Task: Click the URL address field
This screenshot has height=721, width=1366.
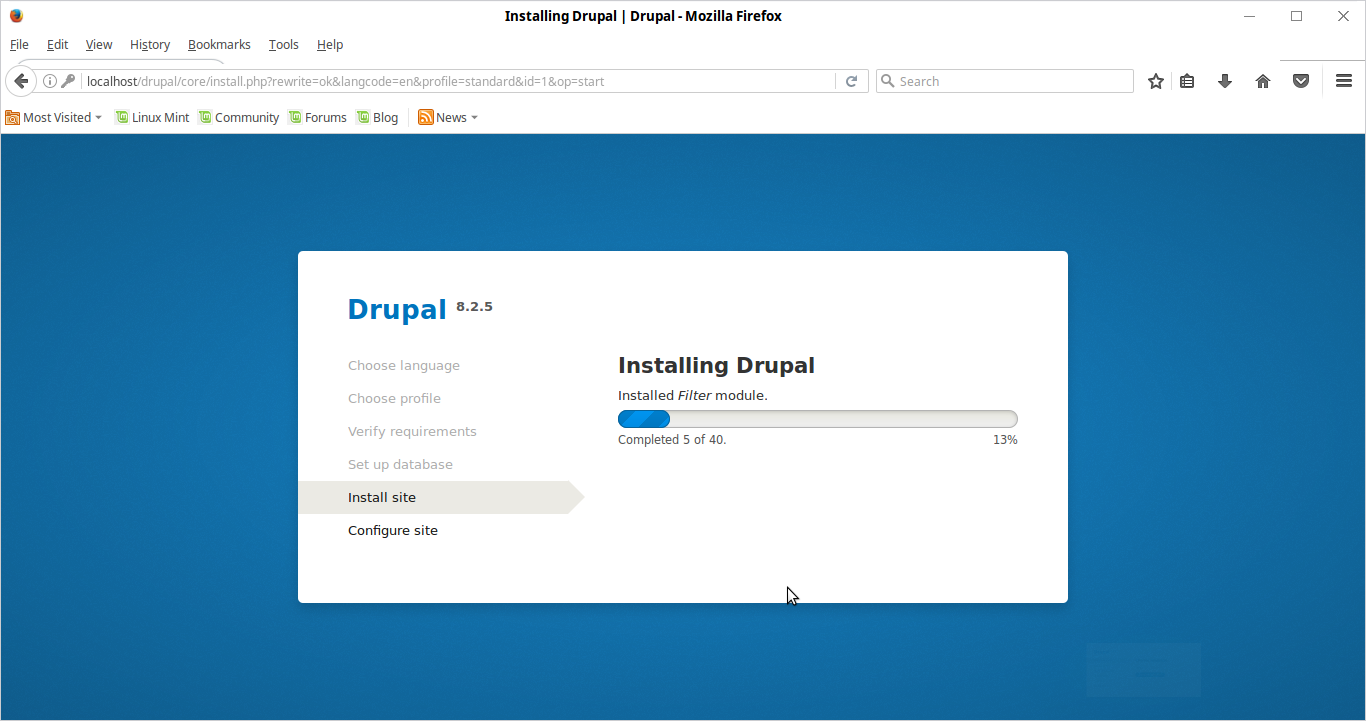Action: click(x=459, y=81)
